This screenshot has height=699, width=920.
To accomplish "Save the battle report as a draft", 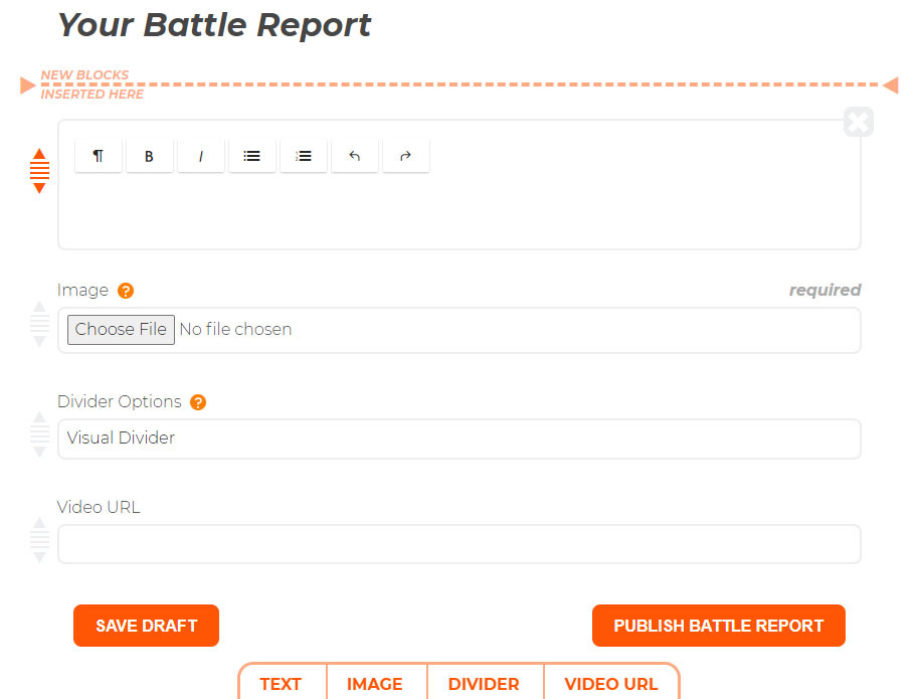I will (x=146, y=626).
